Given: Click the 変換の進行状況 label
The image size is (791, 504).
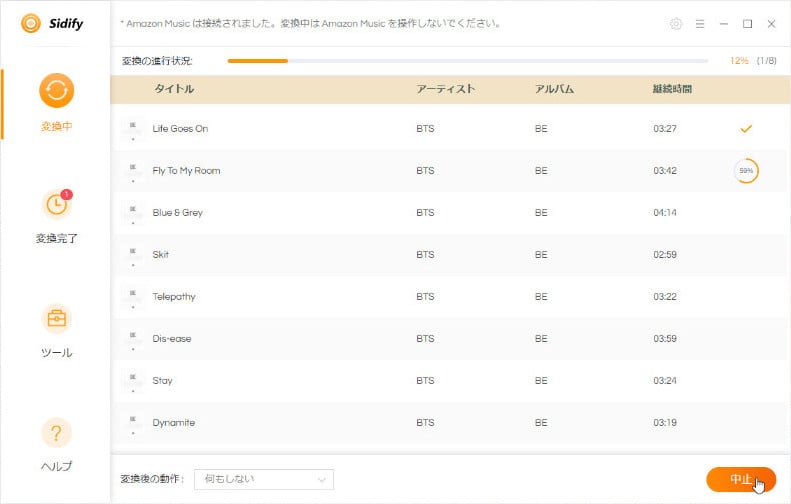Looking at the screenshot, I should pyautogui.click(x=157, y=61).
